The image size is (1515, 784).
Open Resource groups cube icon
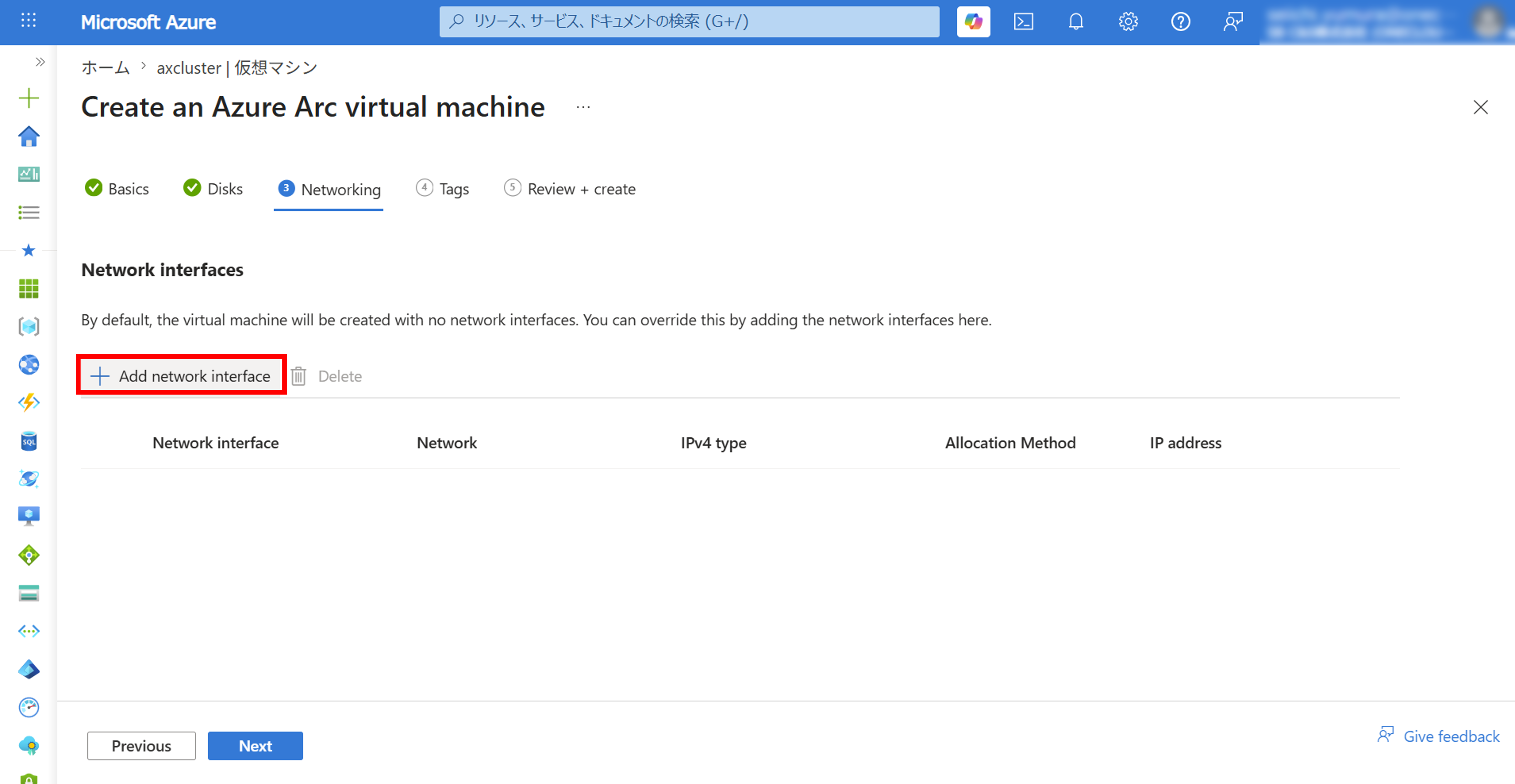[28, 326]
